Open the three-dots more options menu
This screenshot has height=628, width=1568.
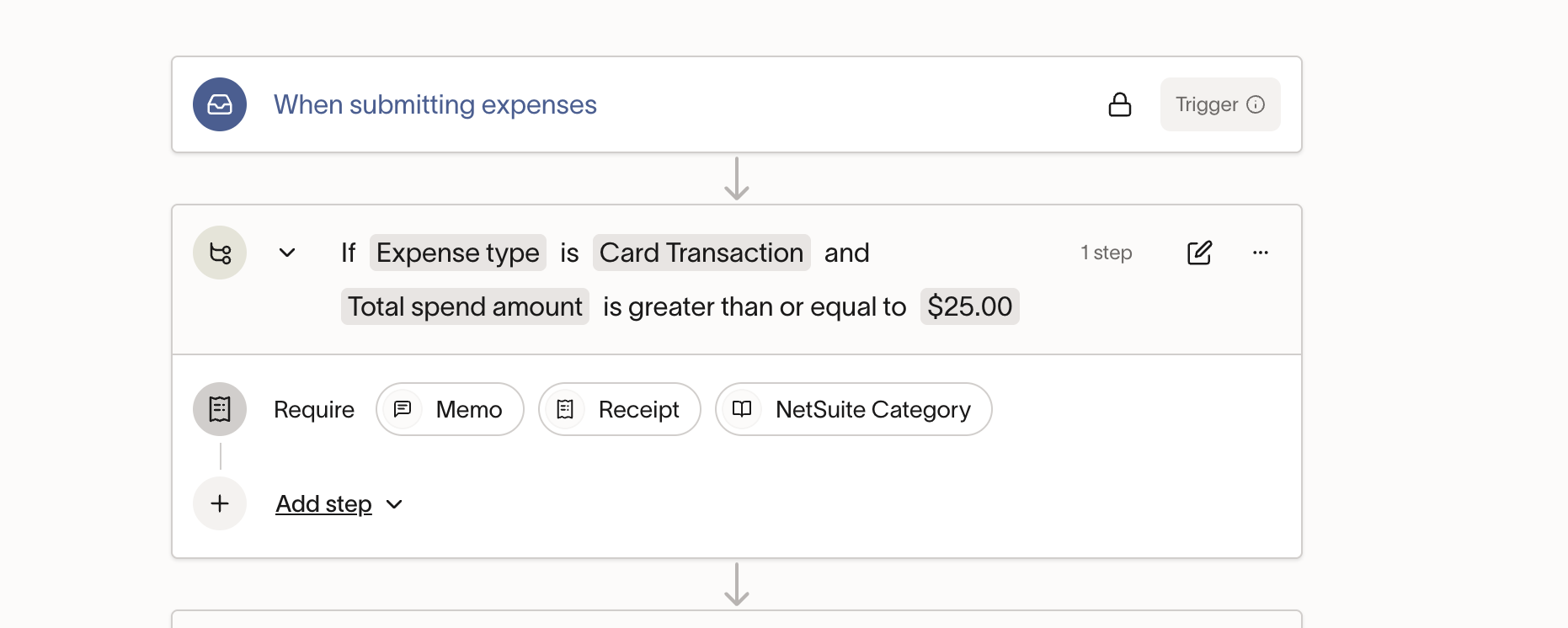(1260, 253)
